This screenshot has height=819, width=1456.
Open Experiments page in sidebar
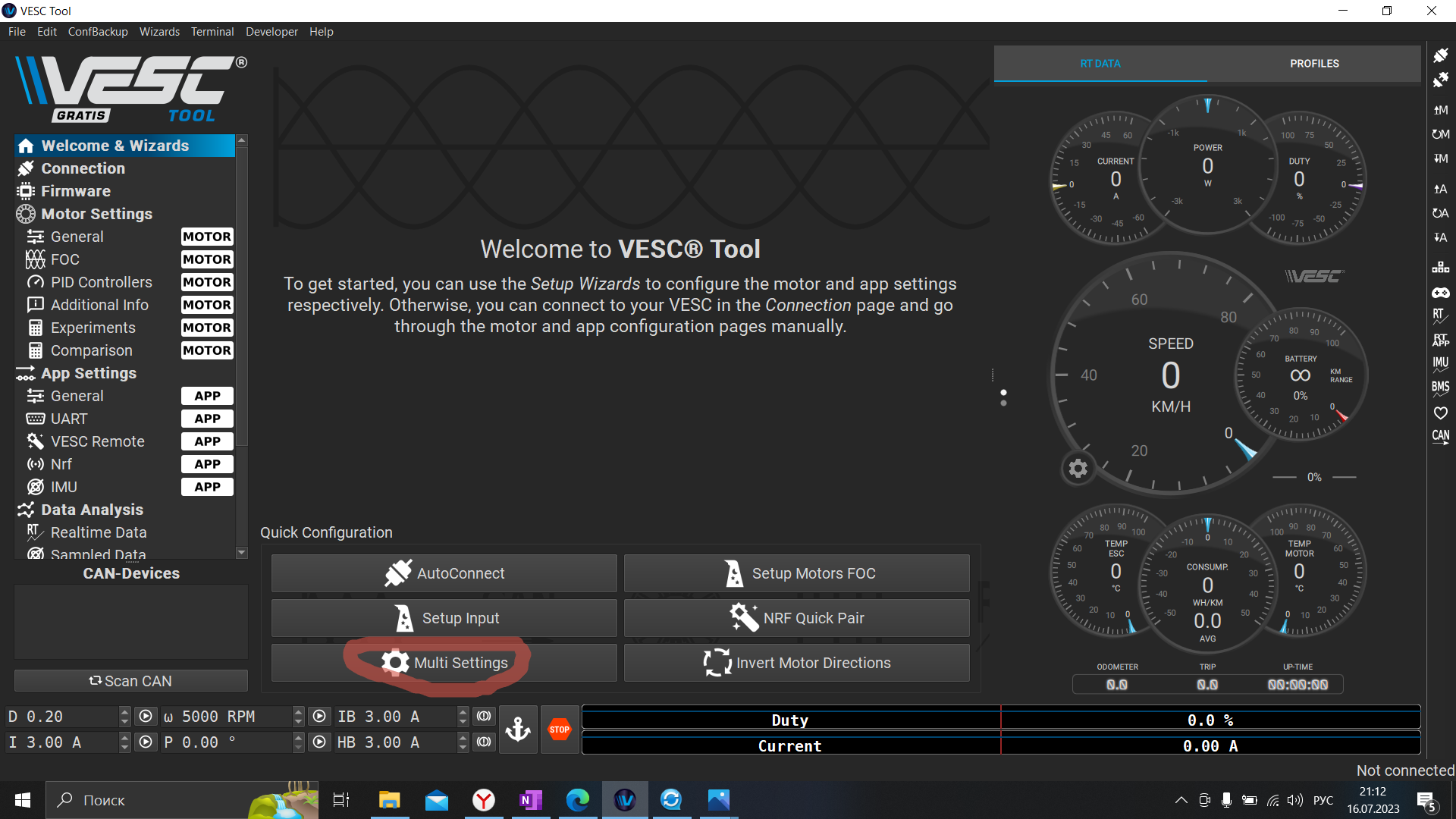click(125, 328)
